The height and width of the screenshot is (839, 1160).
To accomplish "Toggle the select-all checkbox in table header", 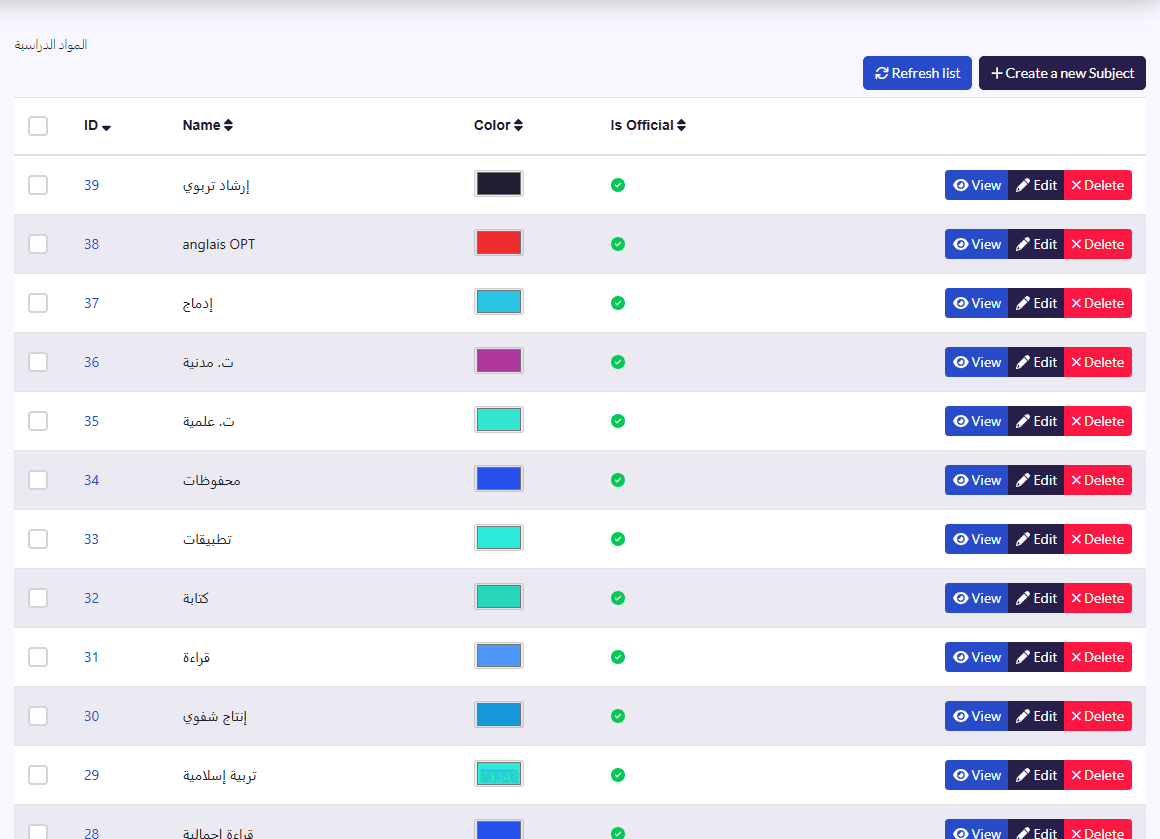I will coord(38,126).
